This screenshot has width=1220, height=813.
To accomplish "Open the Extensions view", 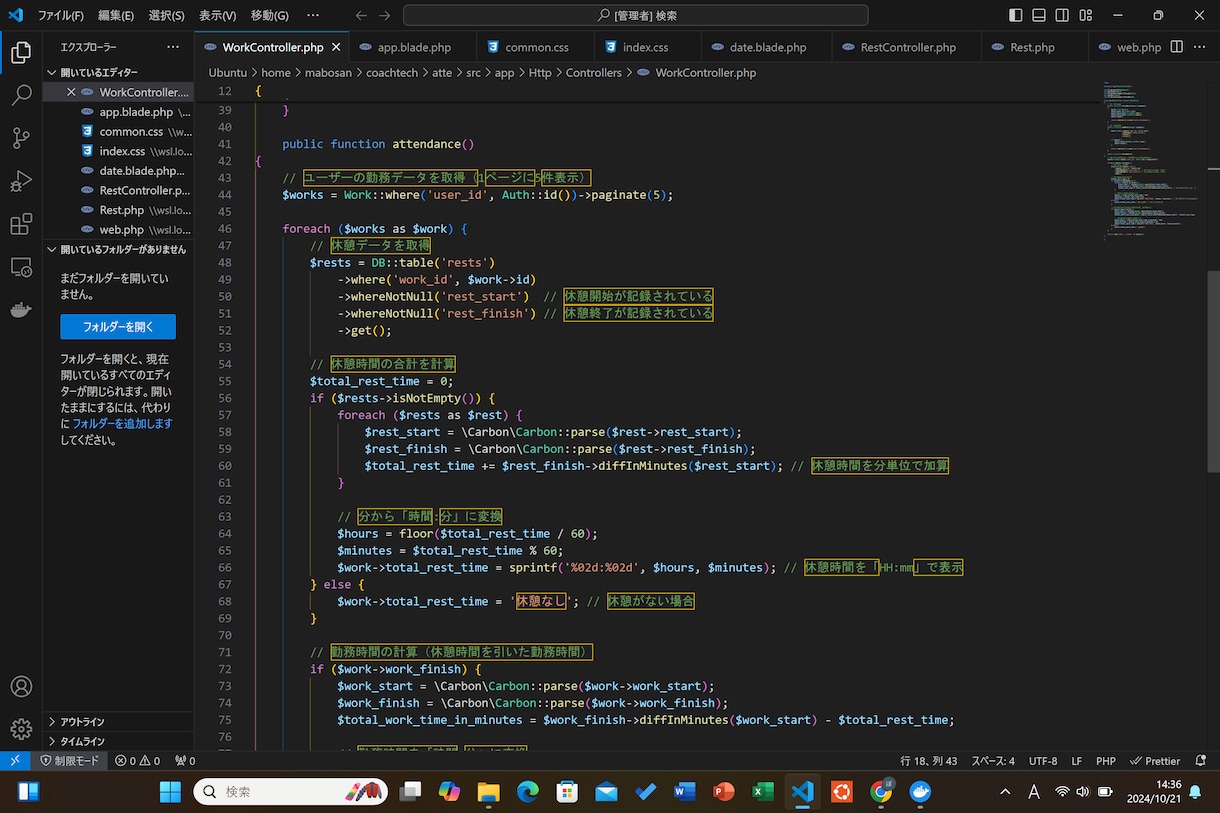I will pos(21,224).
